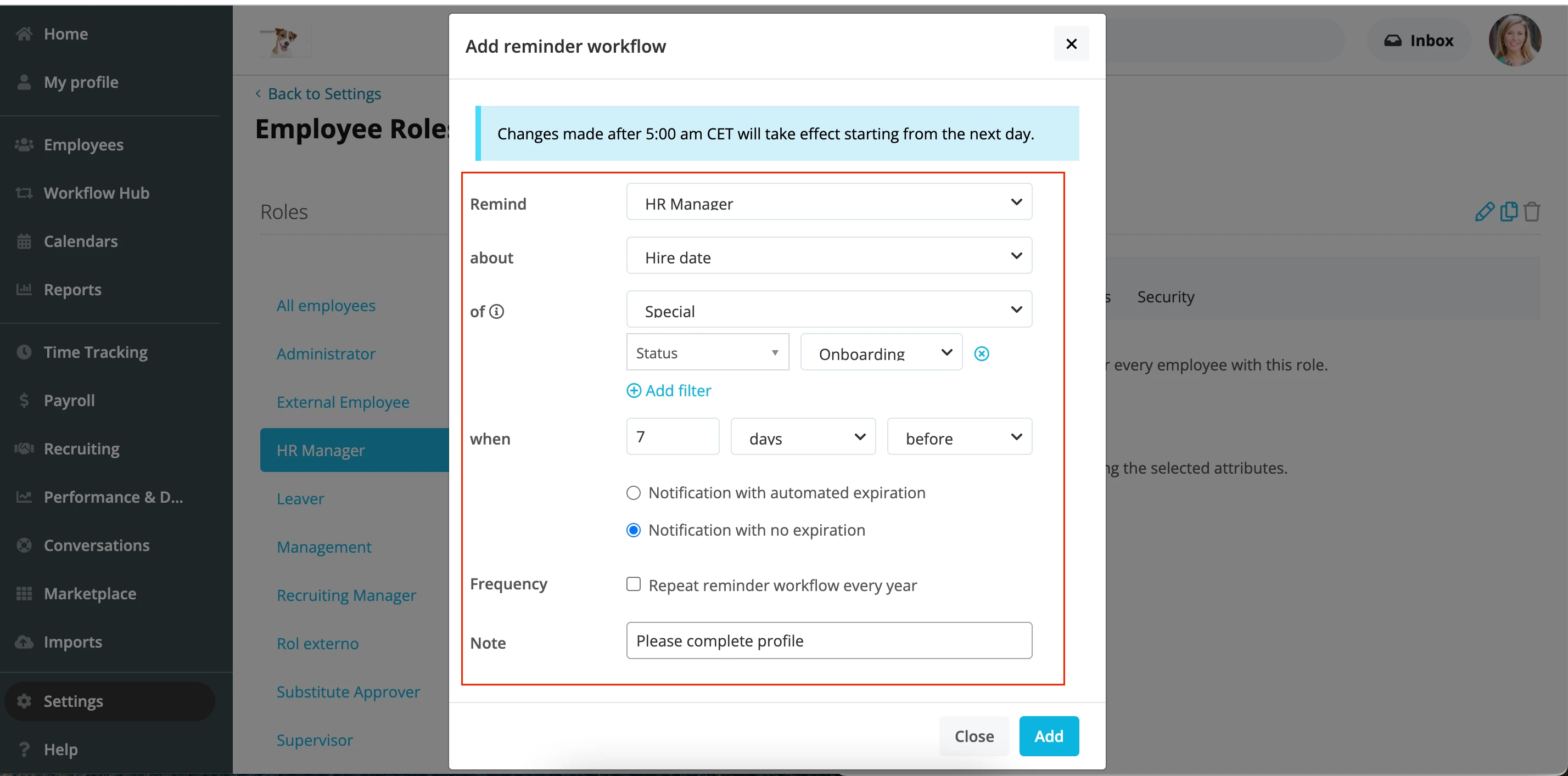Click the Note text field
1568x776 pixels.
pos(828,641)
